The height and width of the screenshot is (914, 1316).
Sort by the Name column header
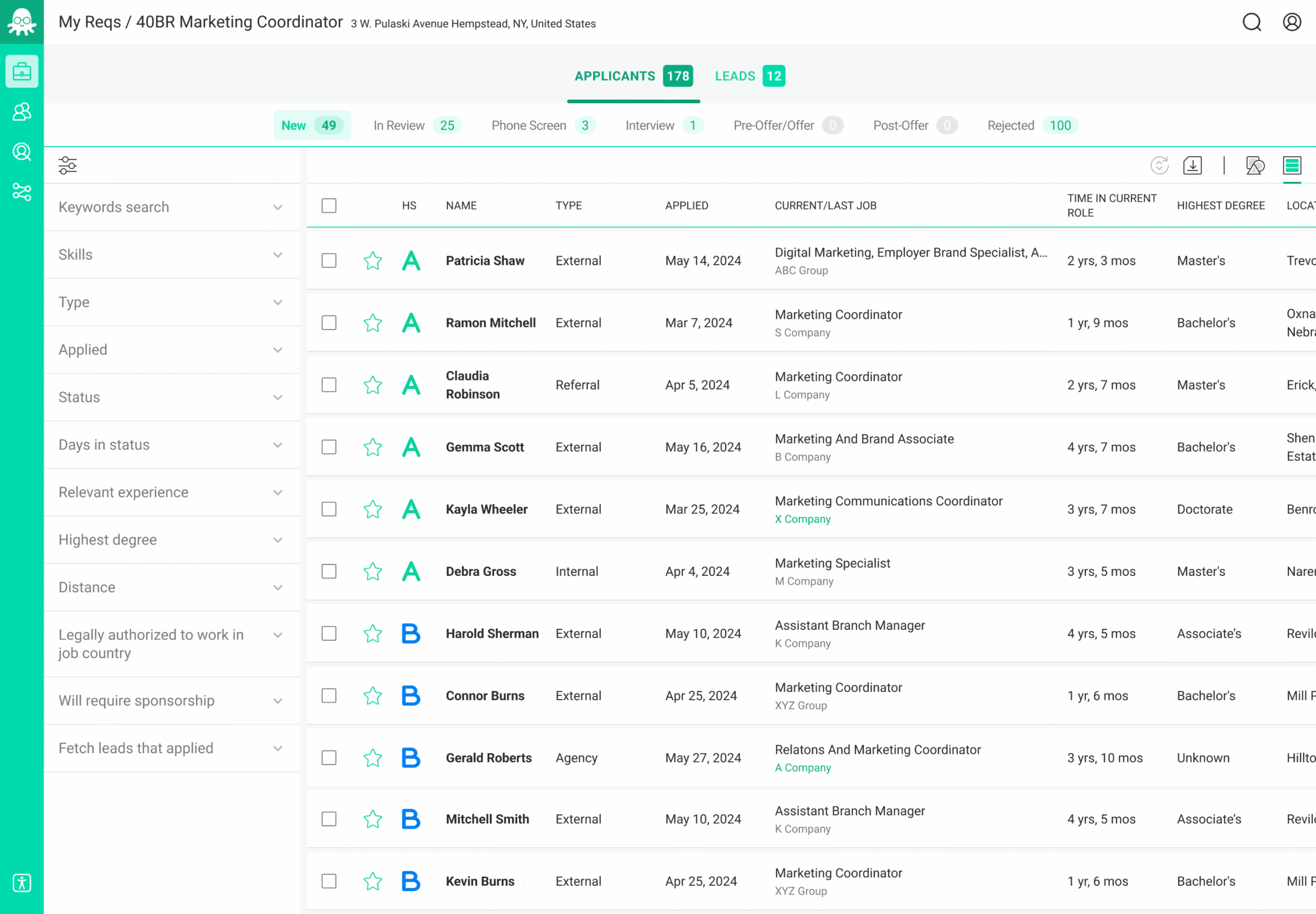(x=461, y=206)
